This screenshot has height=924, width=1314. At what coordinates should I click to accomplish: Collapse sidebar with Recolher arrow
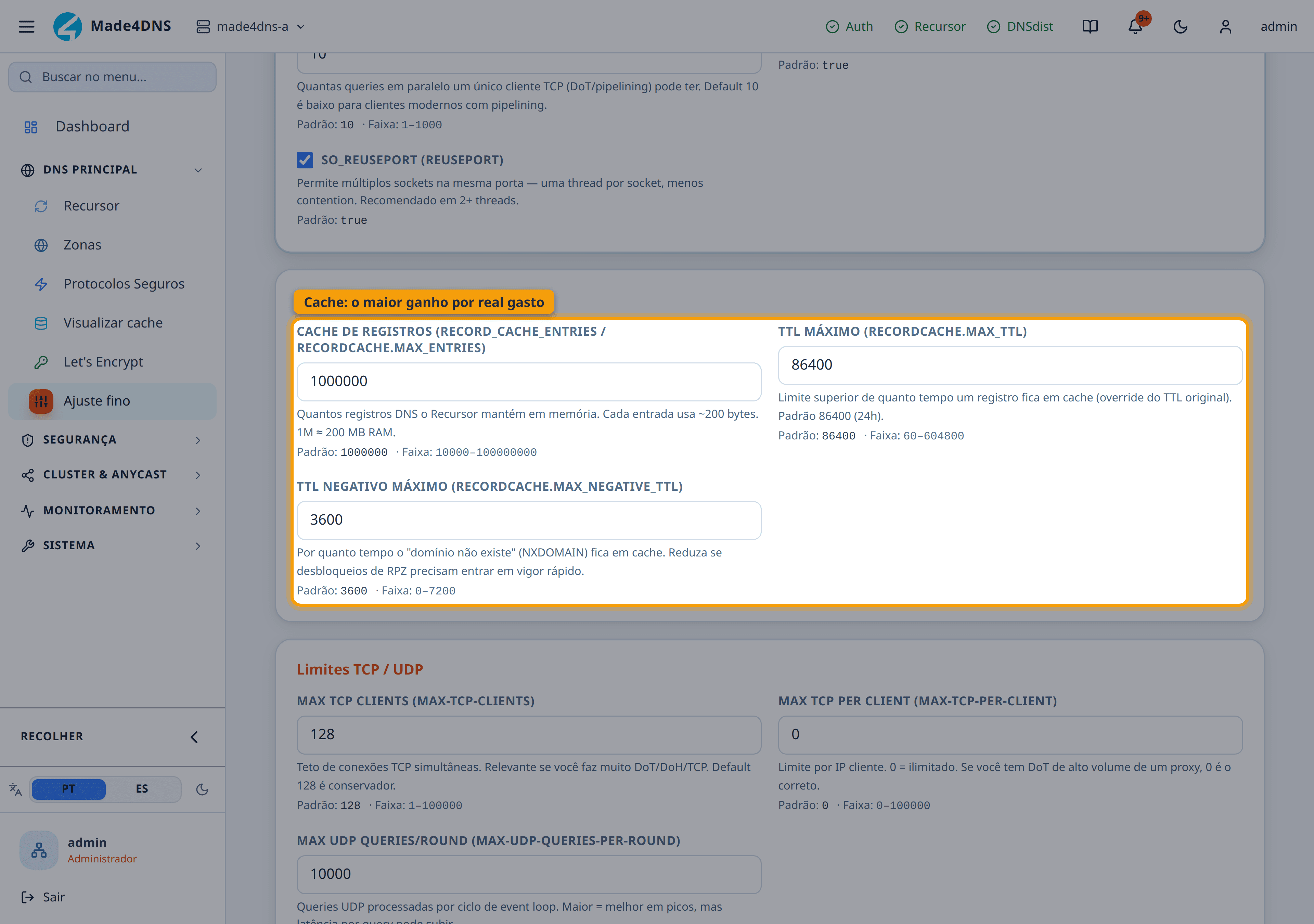pyautogui.click(x=195, y=737)
